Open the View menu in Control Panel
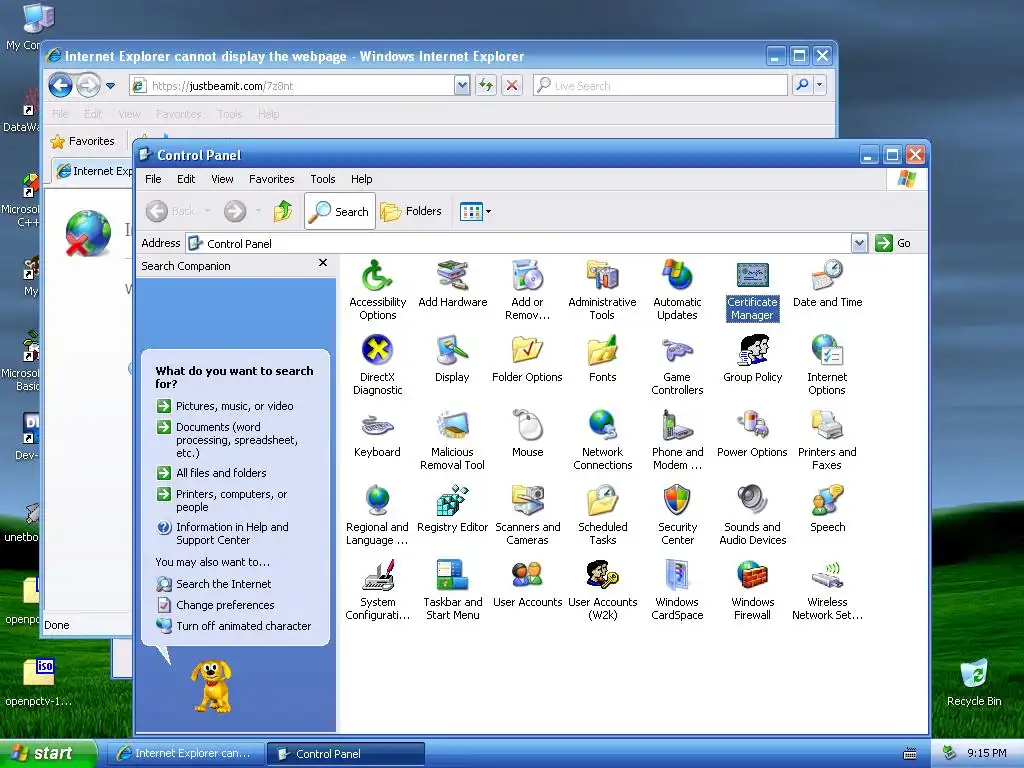This screenshot has width=1024, height=768. tap(222, 179)
